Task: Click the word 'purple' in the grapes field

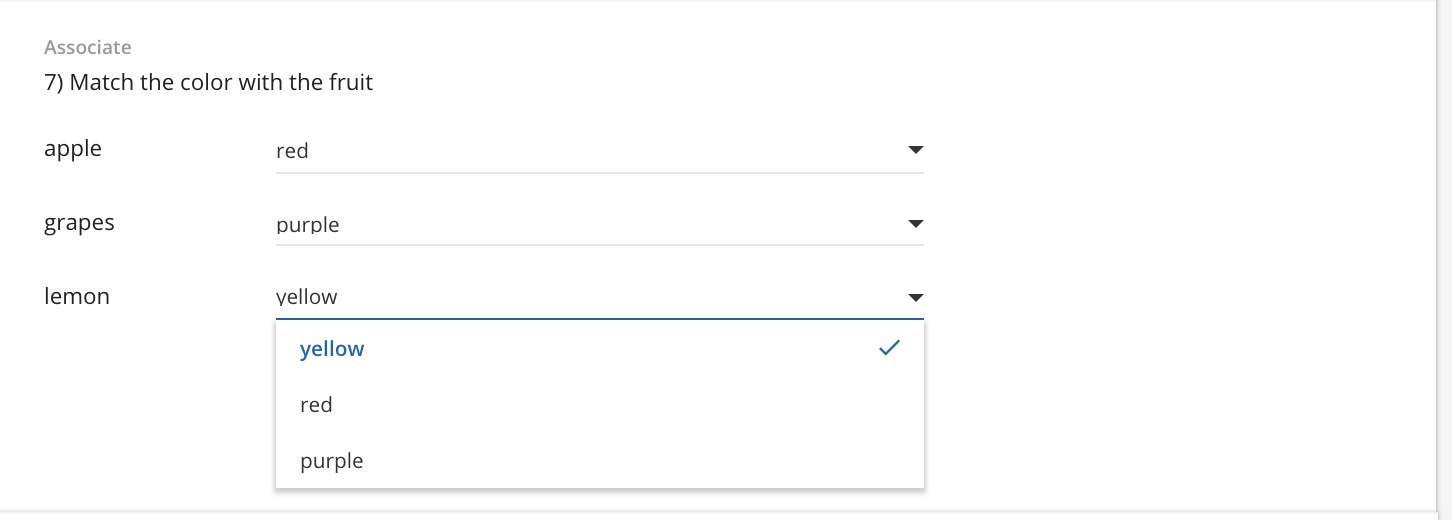Action: pyautogui.click(x=308, y=225)
